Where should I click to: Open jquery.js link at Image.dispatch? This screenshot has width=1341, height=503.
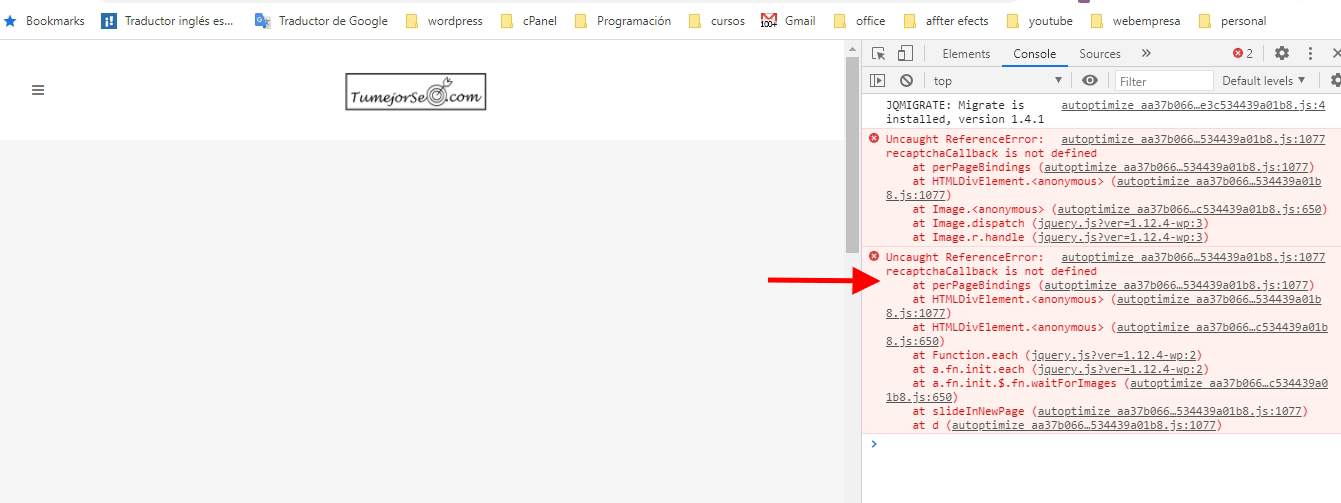pos(1120,224)
